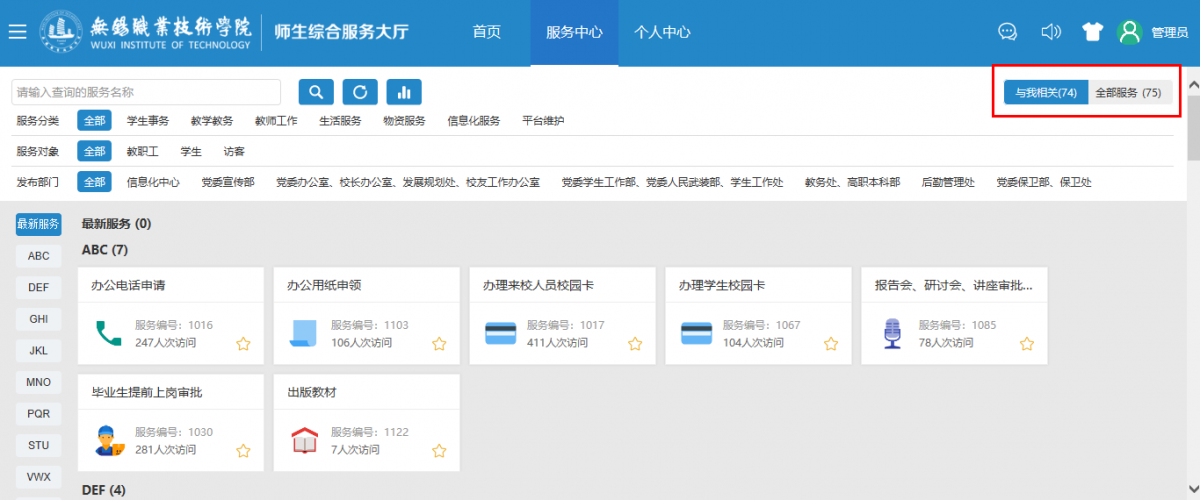Screen dimensions: 1200x500
Task: Select 全部 in 服务分类 row
Action: point(94,121)
